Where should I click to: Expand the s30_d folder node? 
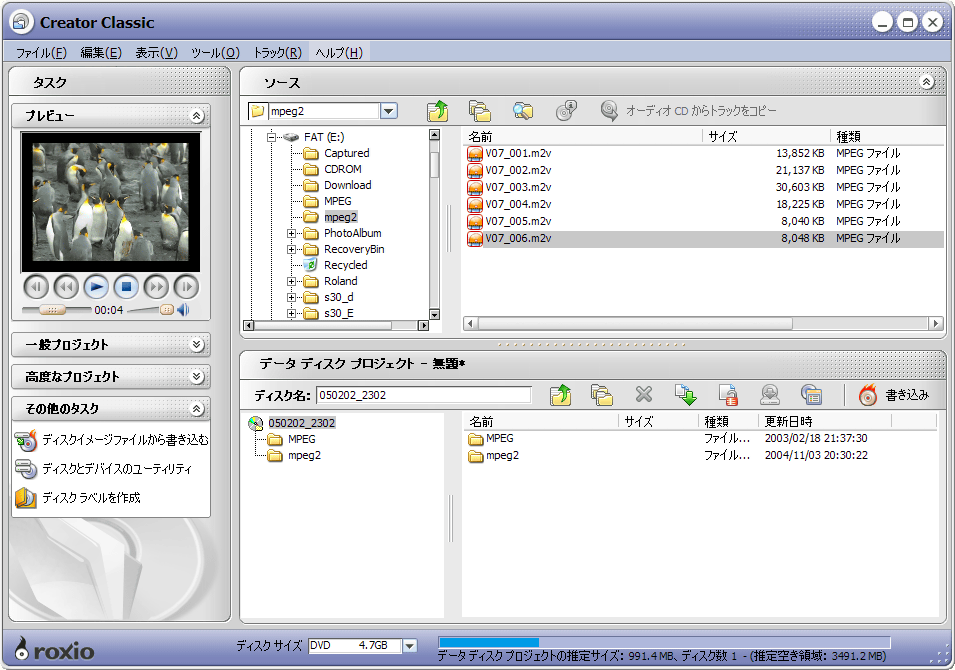291,297
